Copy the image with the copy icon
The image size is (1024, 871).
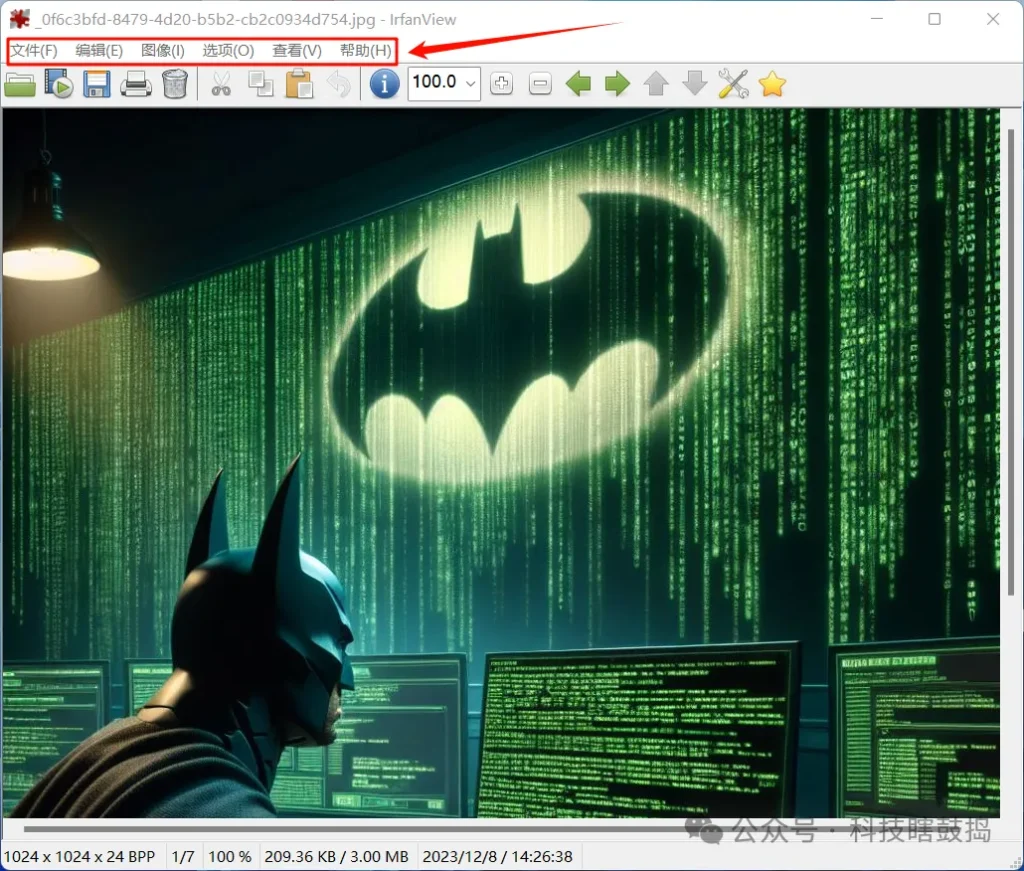(x=261, y=84)
